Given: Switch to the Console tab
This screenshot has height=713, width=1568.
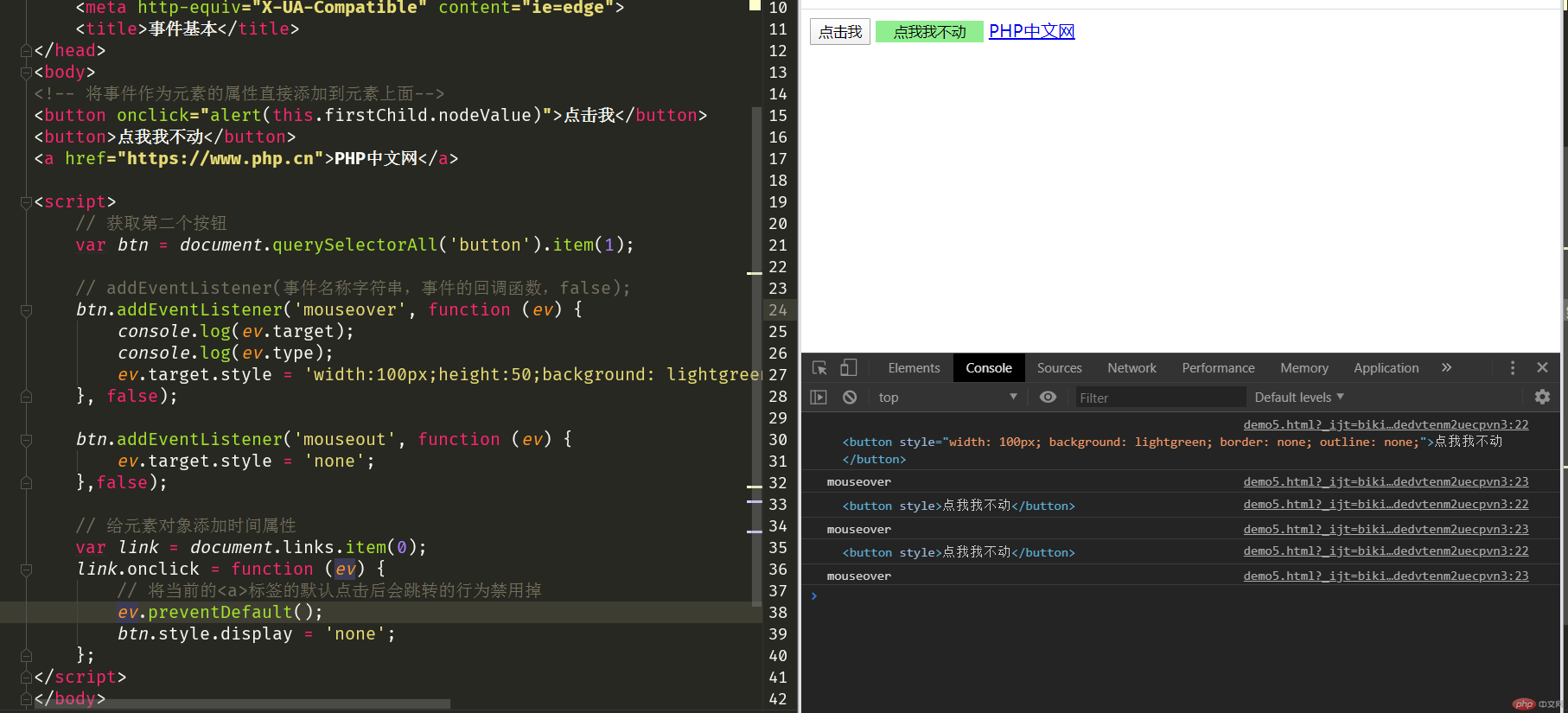Looking at the screenshot, I should (989, 368).
